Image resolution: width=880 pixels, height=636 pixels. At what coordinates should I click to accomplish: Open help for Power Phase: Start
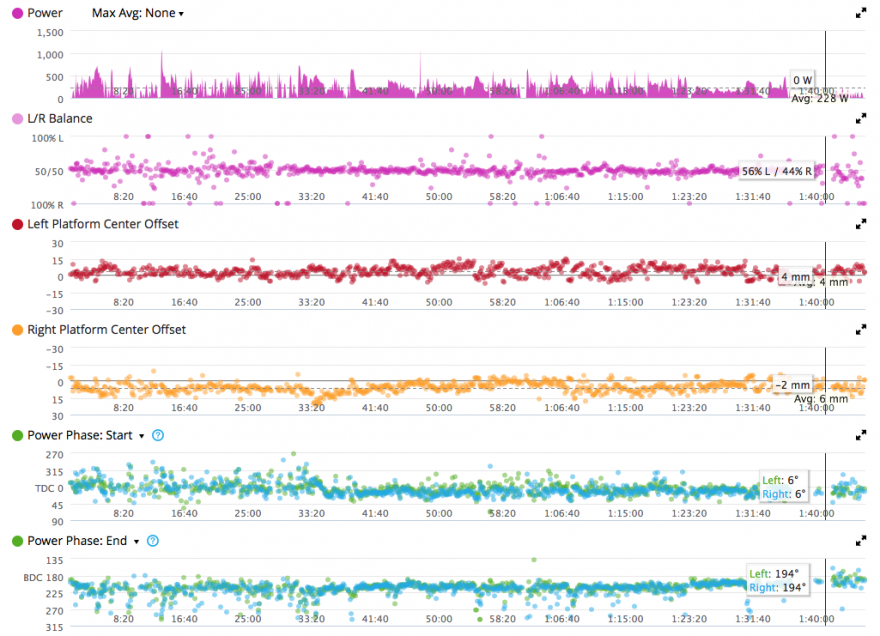click(x=158, y=435)
